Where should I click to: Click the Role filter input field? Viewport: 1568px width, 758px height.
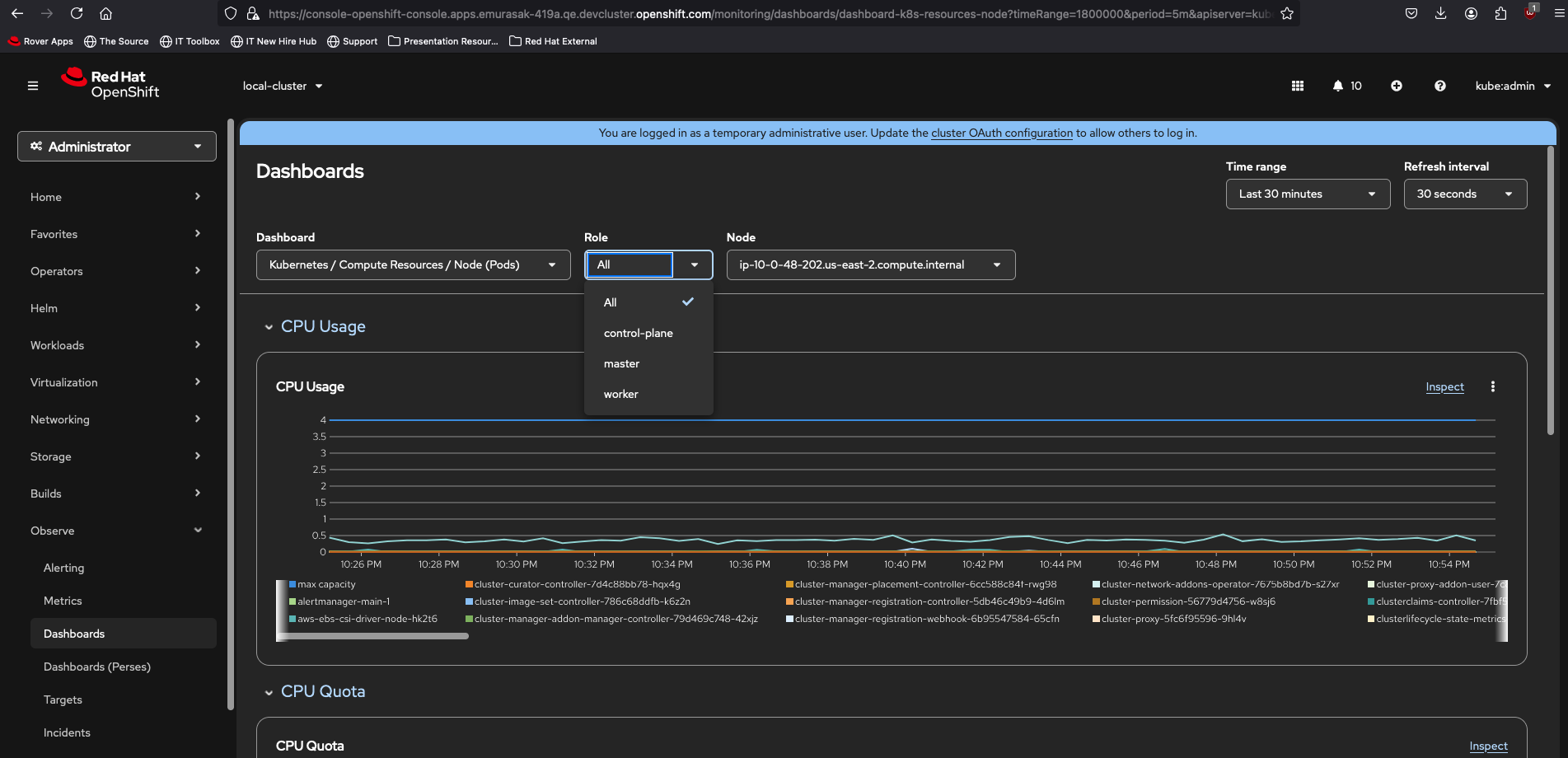coord(630,264)
